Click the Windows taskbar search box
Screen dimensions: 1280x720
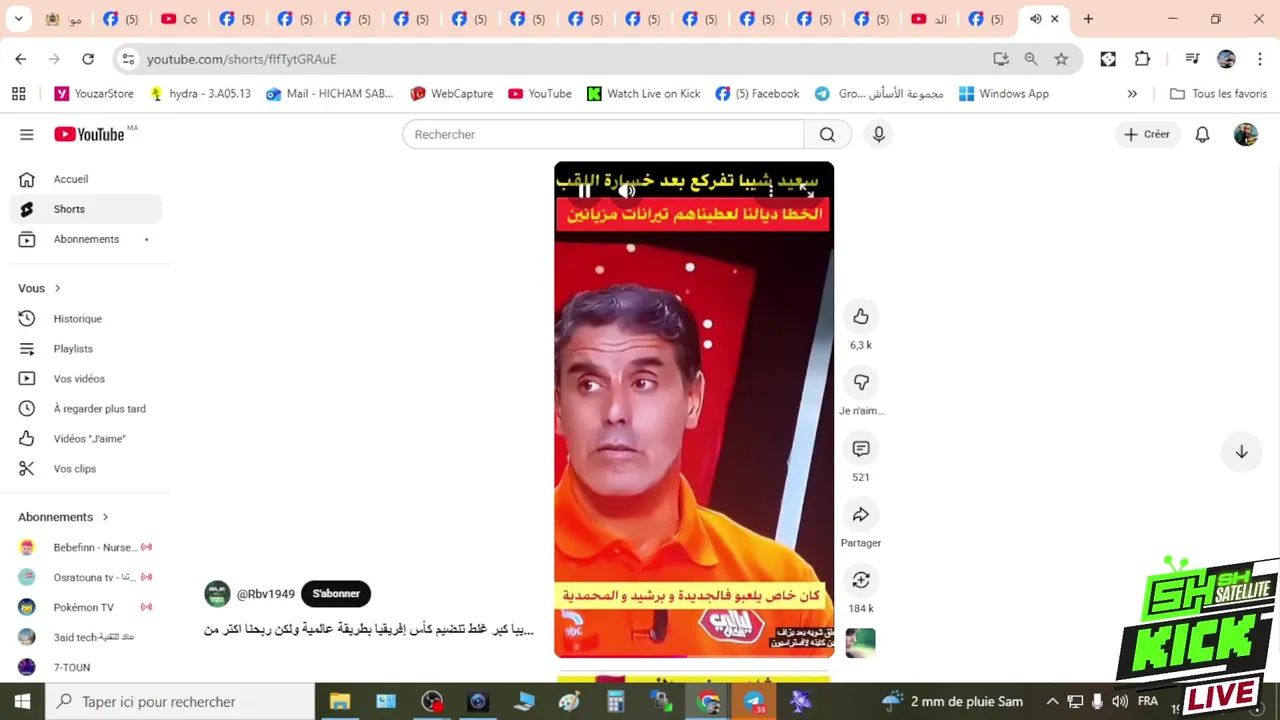coord(180,702)
